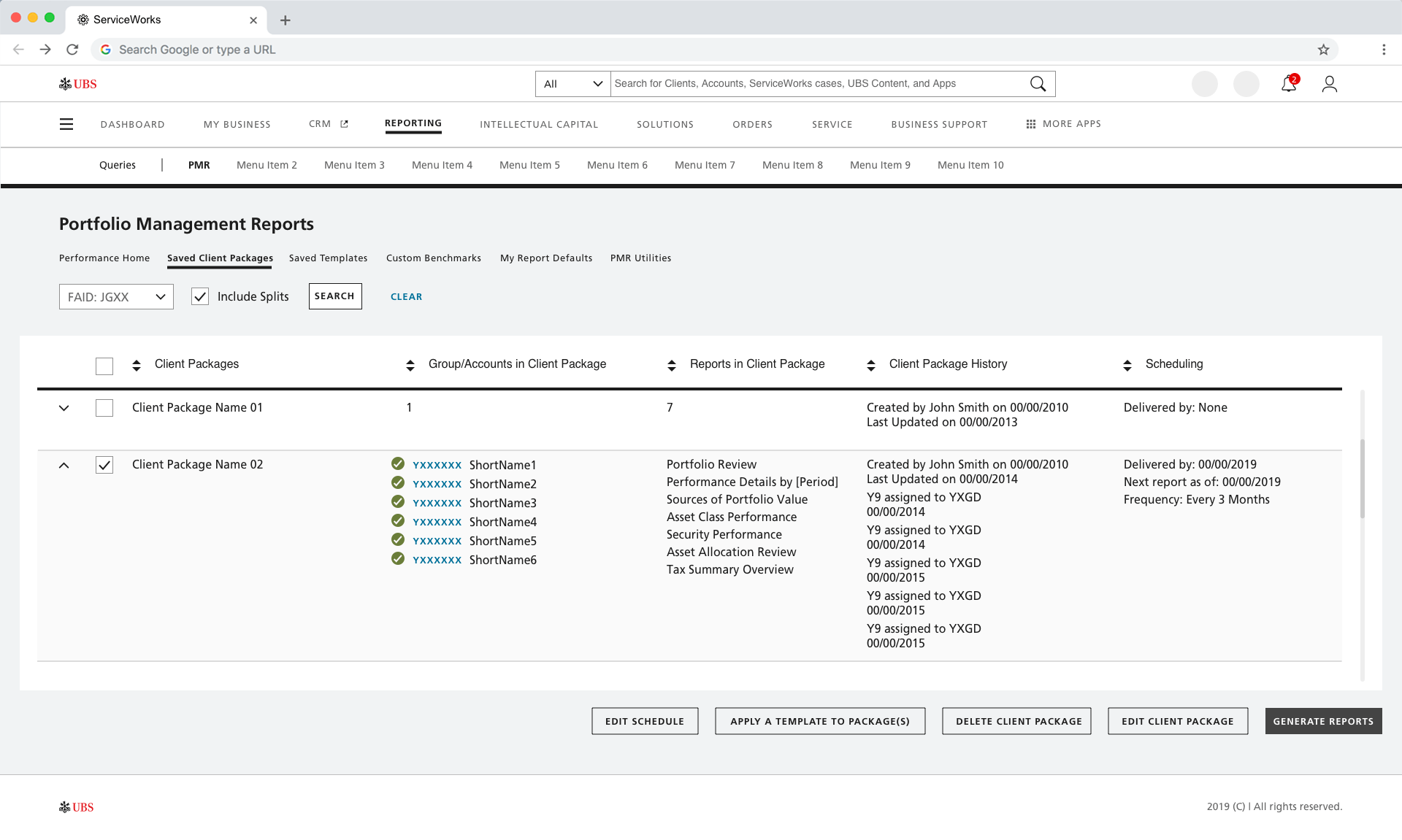Click the Clear link

(x=406, y=297)
